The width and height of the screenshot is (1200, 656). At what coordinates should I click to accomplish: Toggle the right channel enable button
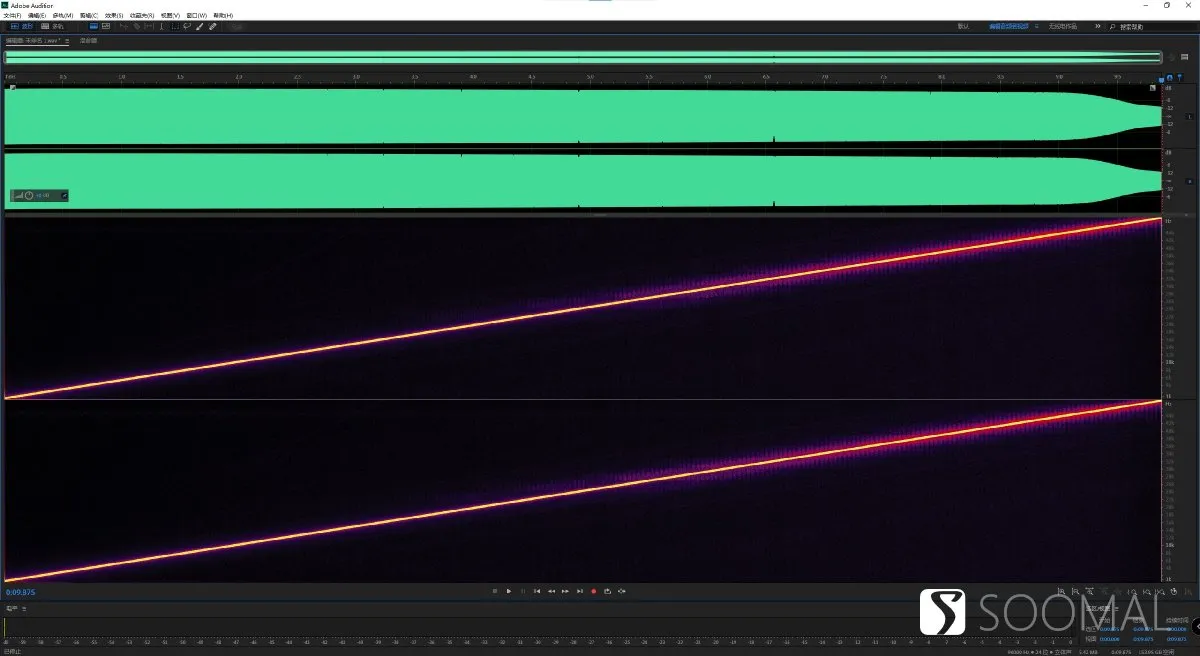point(1189,182)
